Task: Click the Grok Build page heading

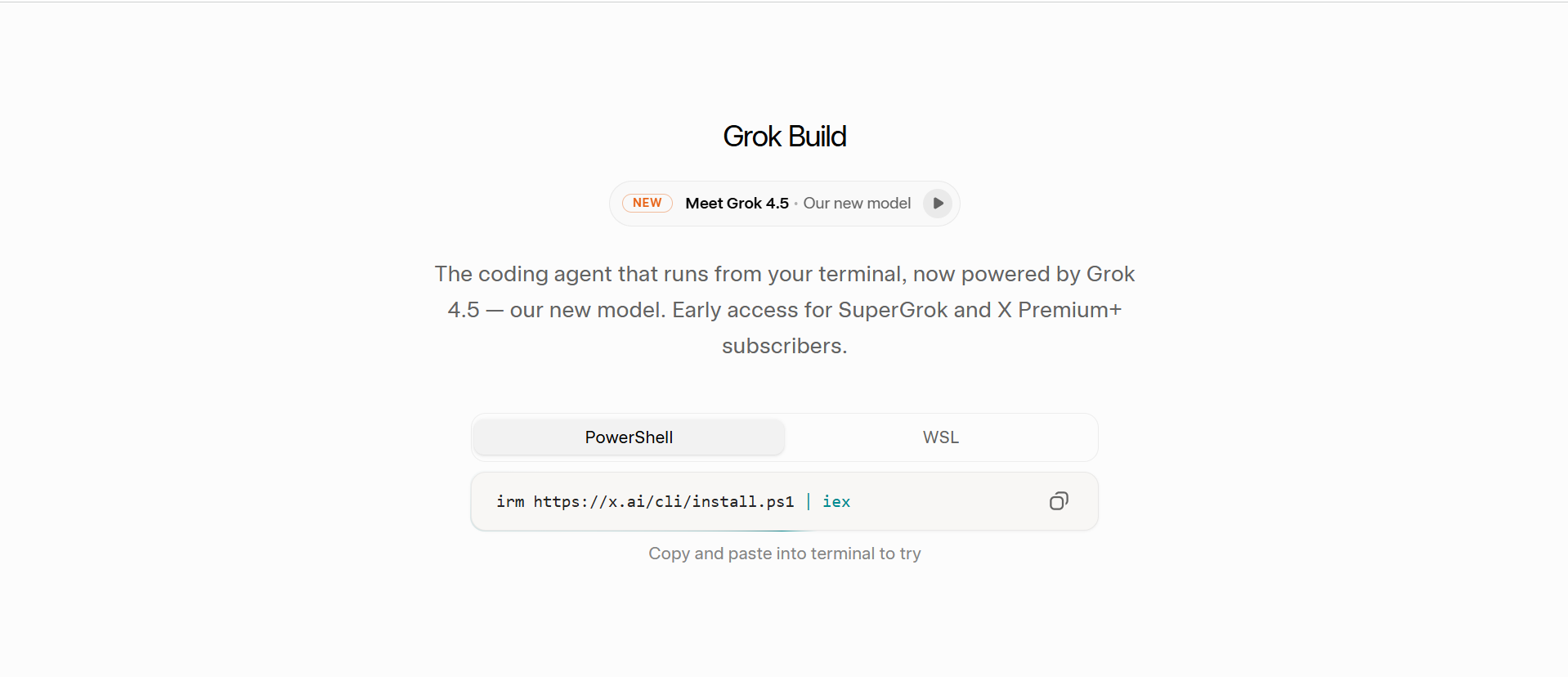Action: (x=785, y=137)
